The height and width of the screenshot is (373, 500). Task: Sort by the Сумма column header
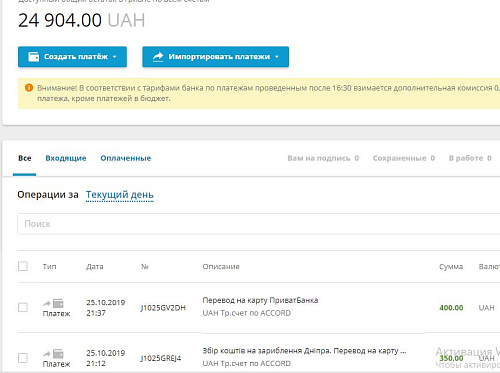(451, 267)
